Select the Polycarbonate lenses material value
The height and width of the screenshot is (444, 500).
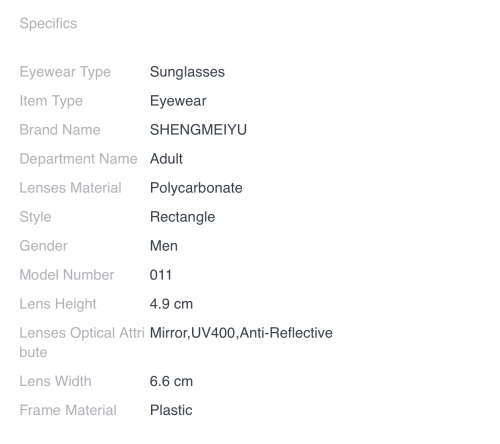(x=196, y=188)
